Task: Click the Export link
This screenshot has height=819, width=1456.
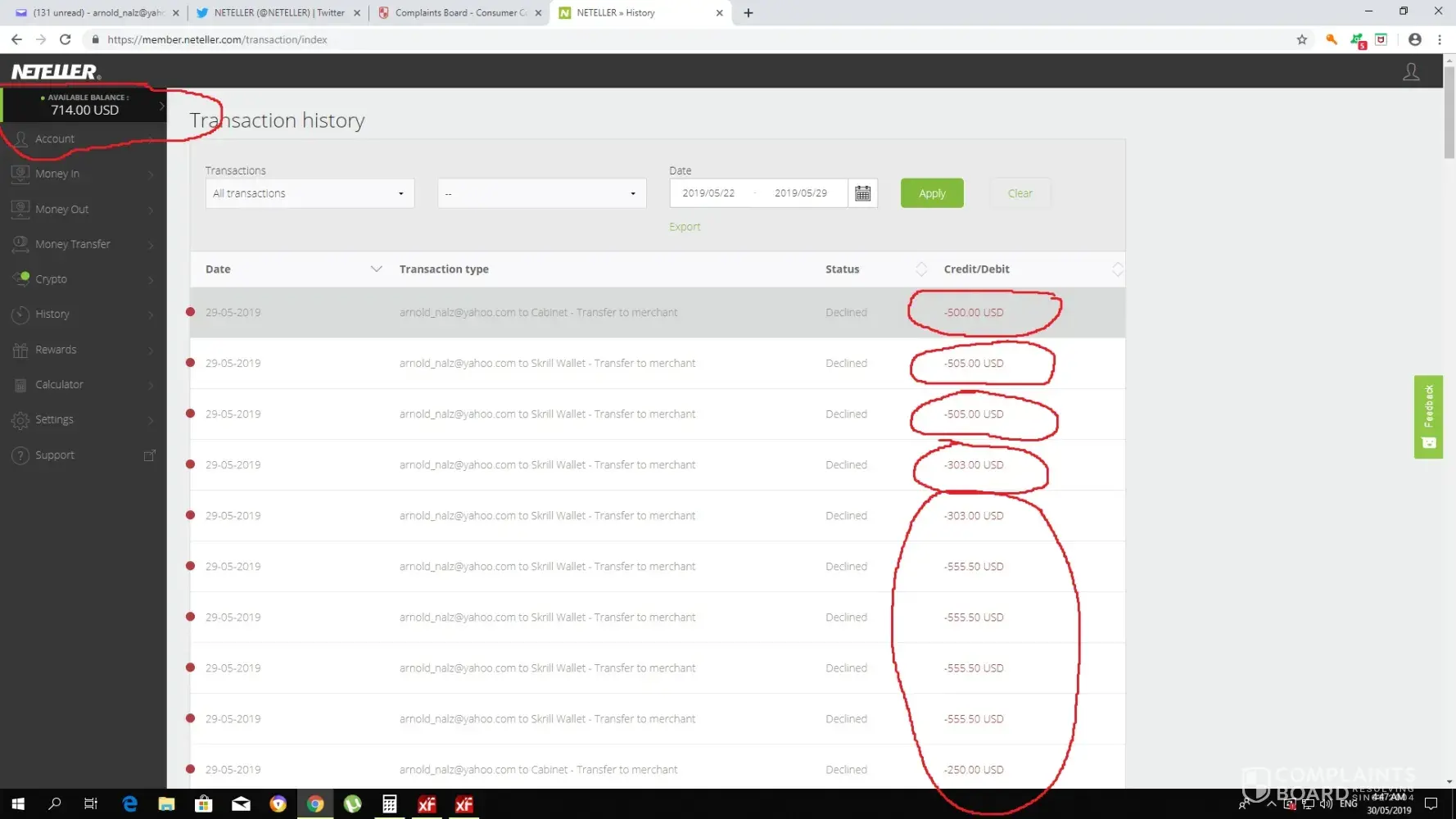Action: pyautogui.click(x=685, y=227)
